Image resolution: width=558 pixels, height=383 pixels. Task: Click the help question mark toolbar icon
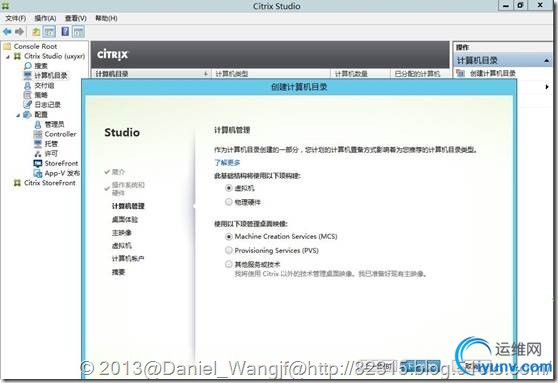pos(65,31)
